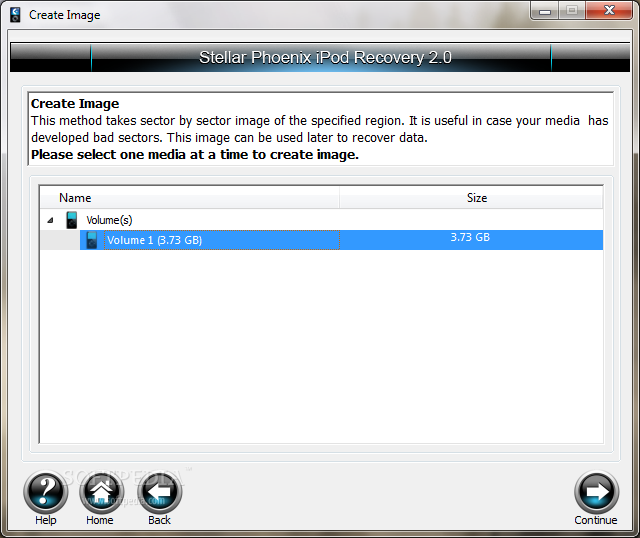The height and width of the screenshot is (538, 640).
Task: Click the 3.73 GB size cell
Action: pos(470,237)
